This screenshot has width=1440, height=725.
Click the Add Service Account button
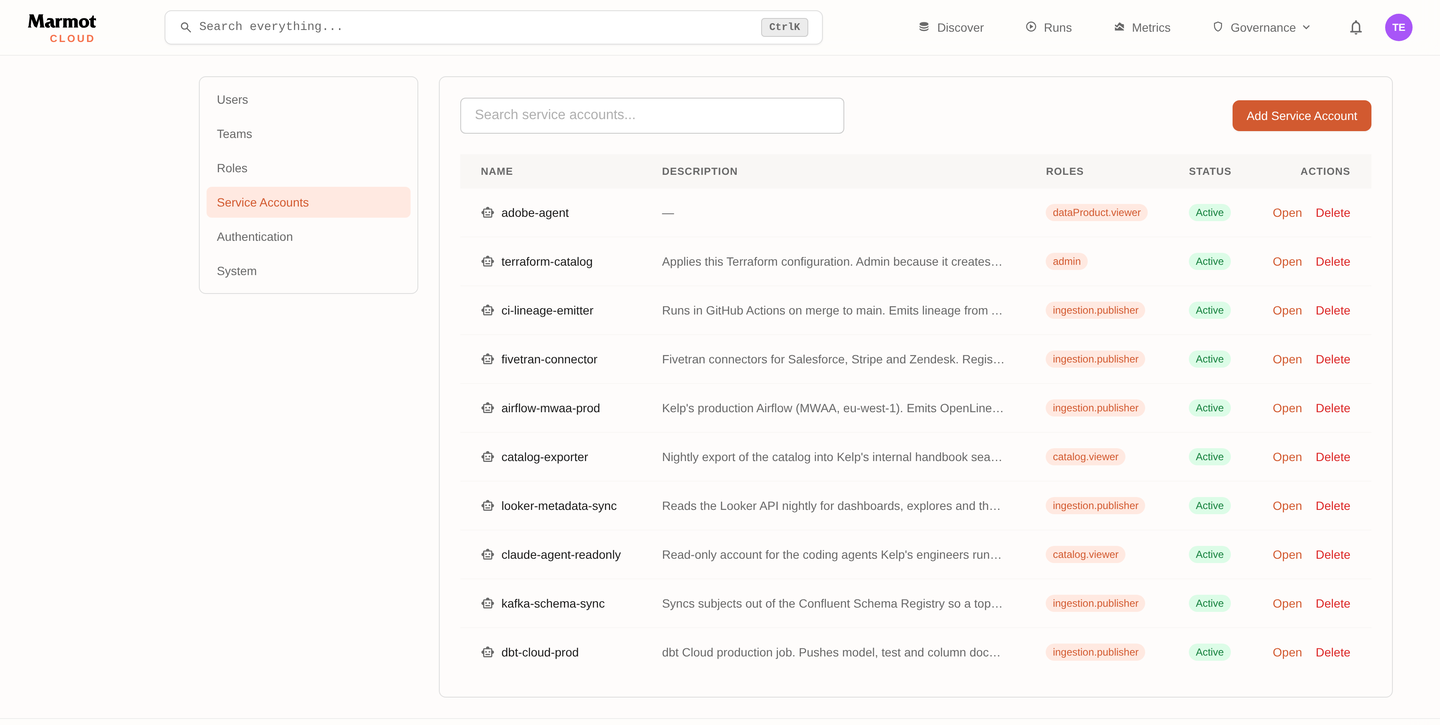(1301, 116)
